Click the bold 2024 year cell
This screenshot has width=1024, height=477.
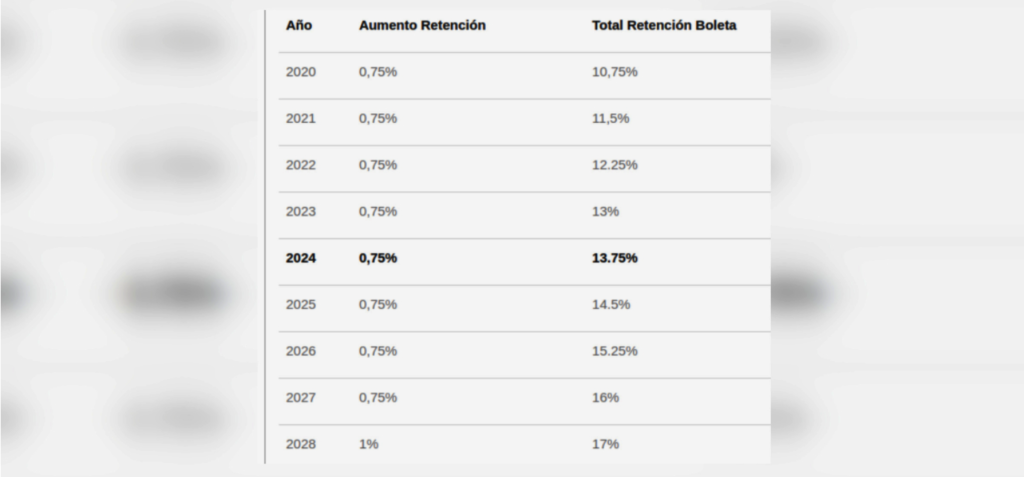pyautogui.click(x=300, y=258)
